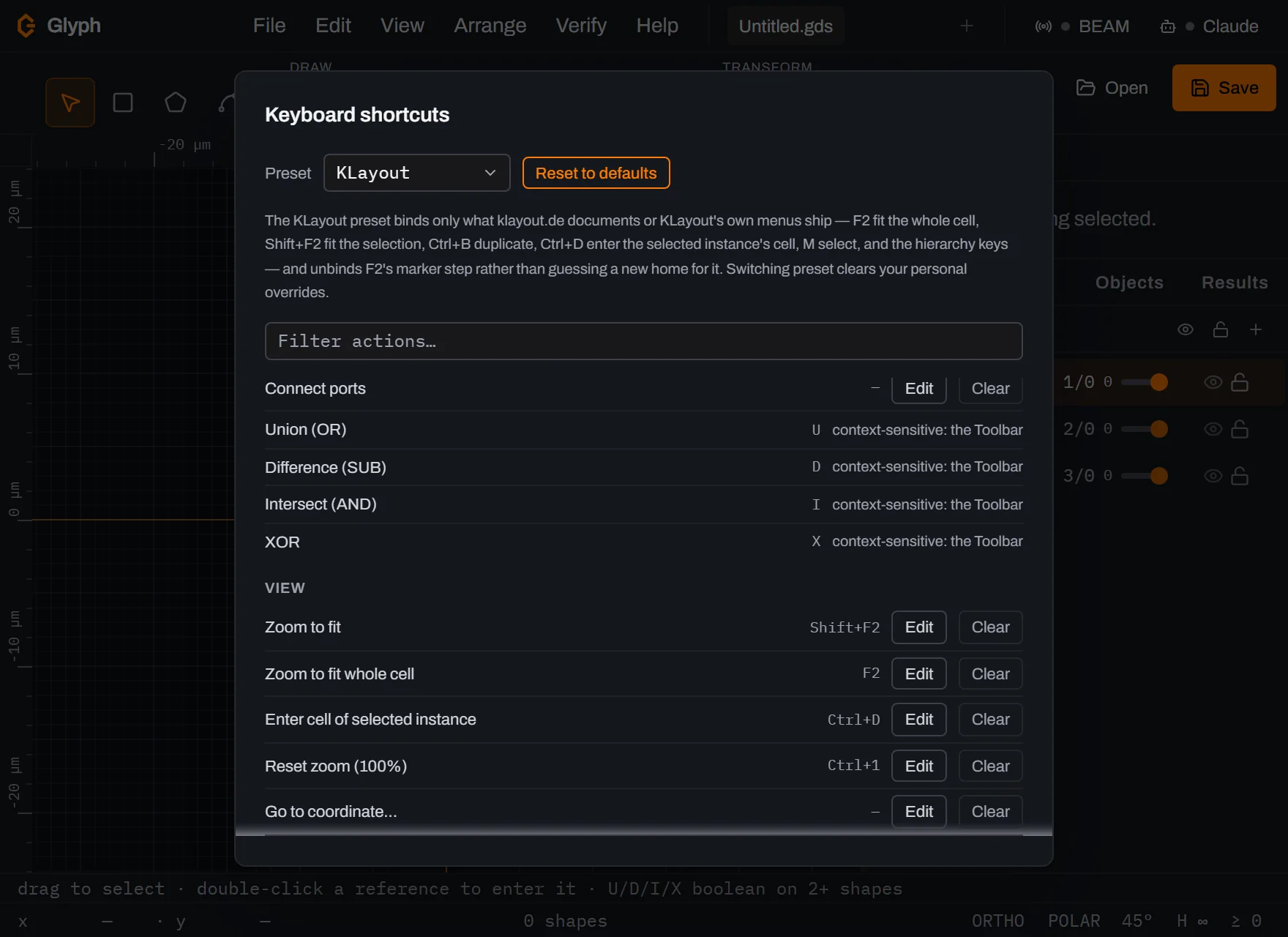Hide layer 1/0 with eye icon
Viewport: 1288px width, 937px height.
point(1213,382)
